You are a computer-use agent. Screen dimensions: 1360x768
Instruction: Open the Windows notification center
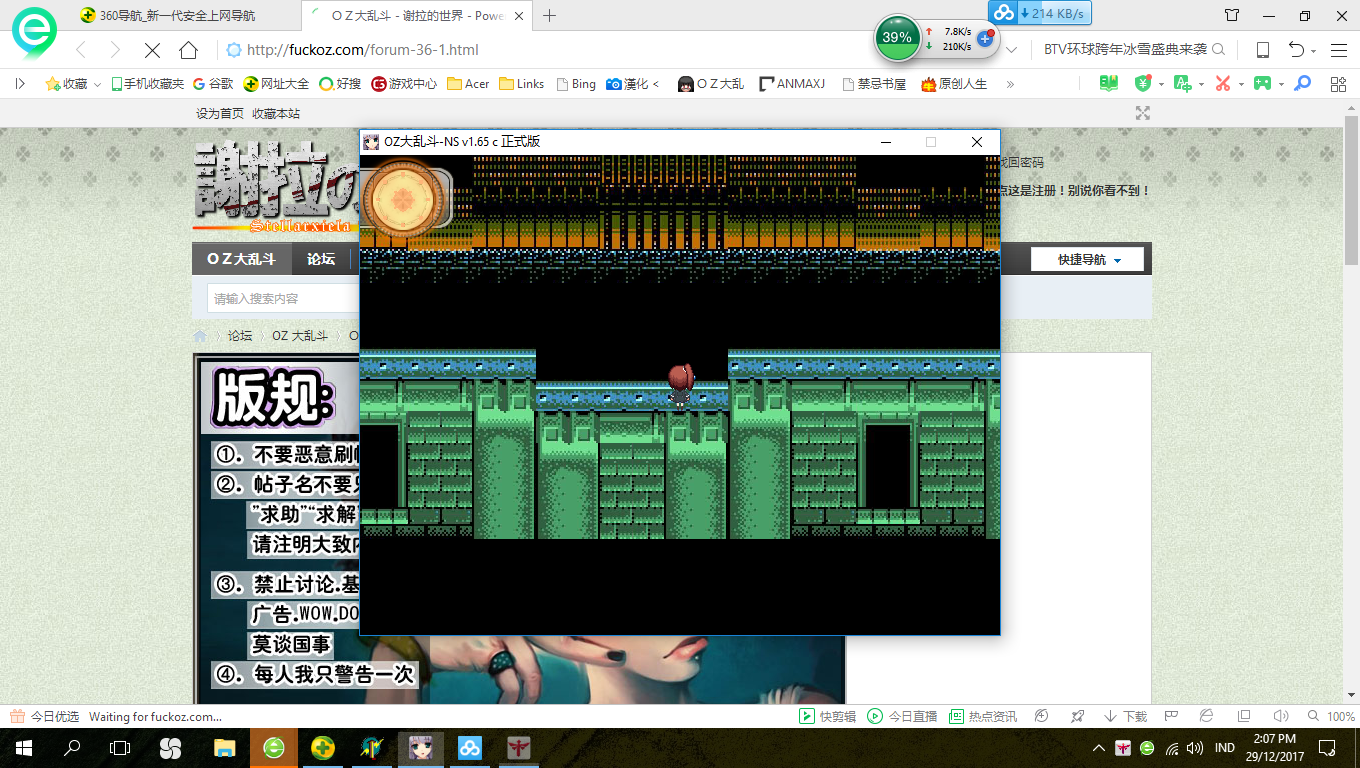coord(1327,747)
